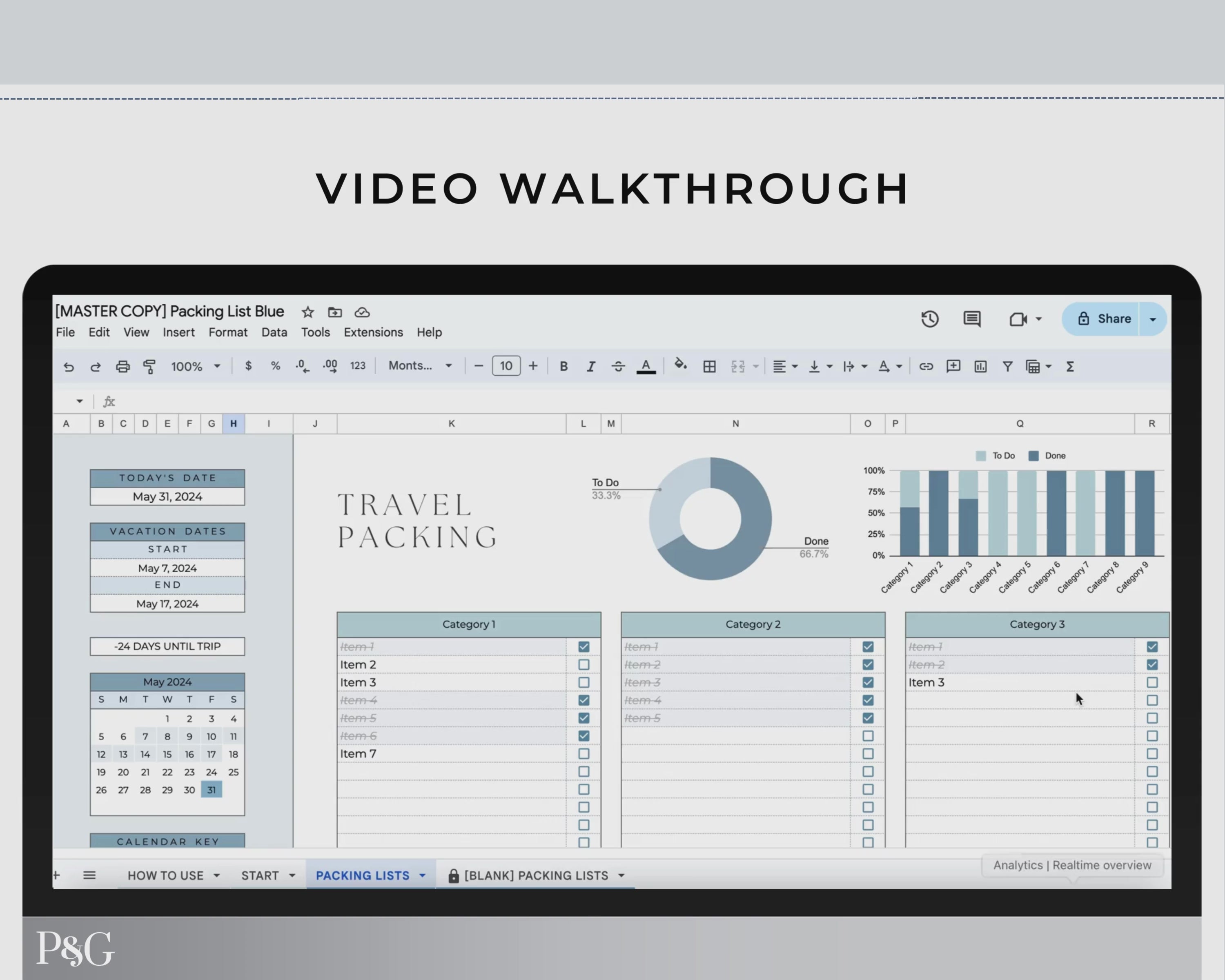
Task: Check the Item 3 checkbox in Category 3
Action: (1152, 682)
